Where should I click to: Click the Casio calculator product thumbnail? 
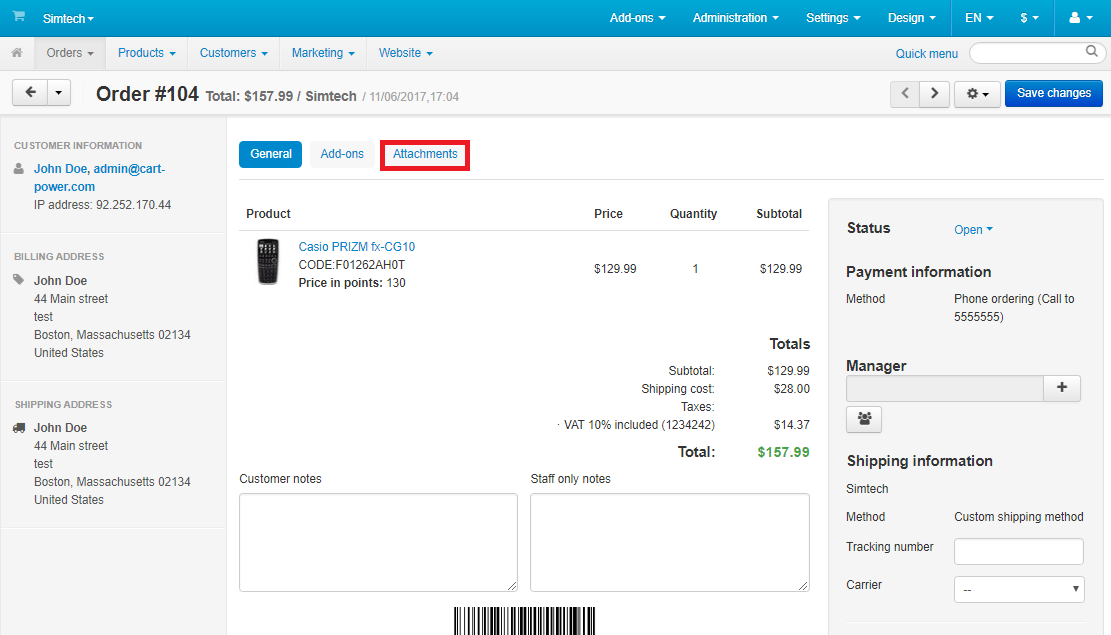pos(268,263)
